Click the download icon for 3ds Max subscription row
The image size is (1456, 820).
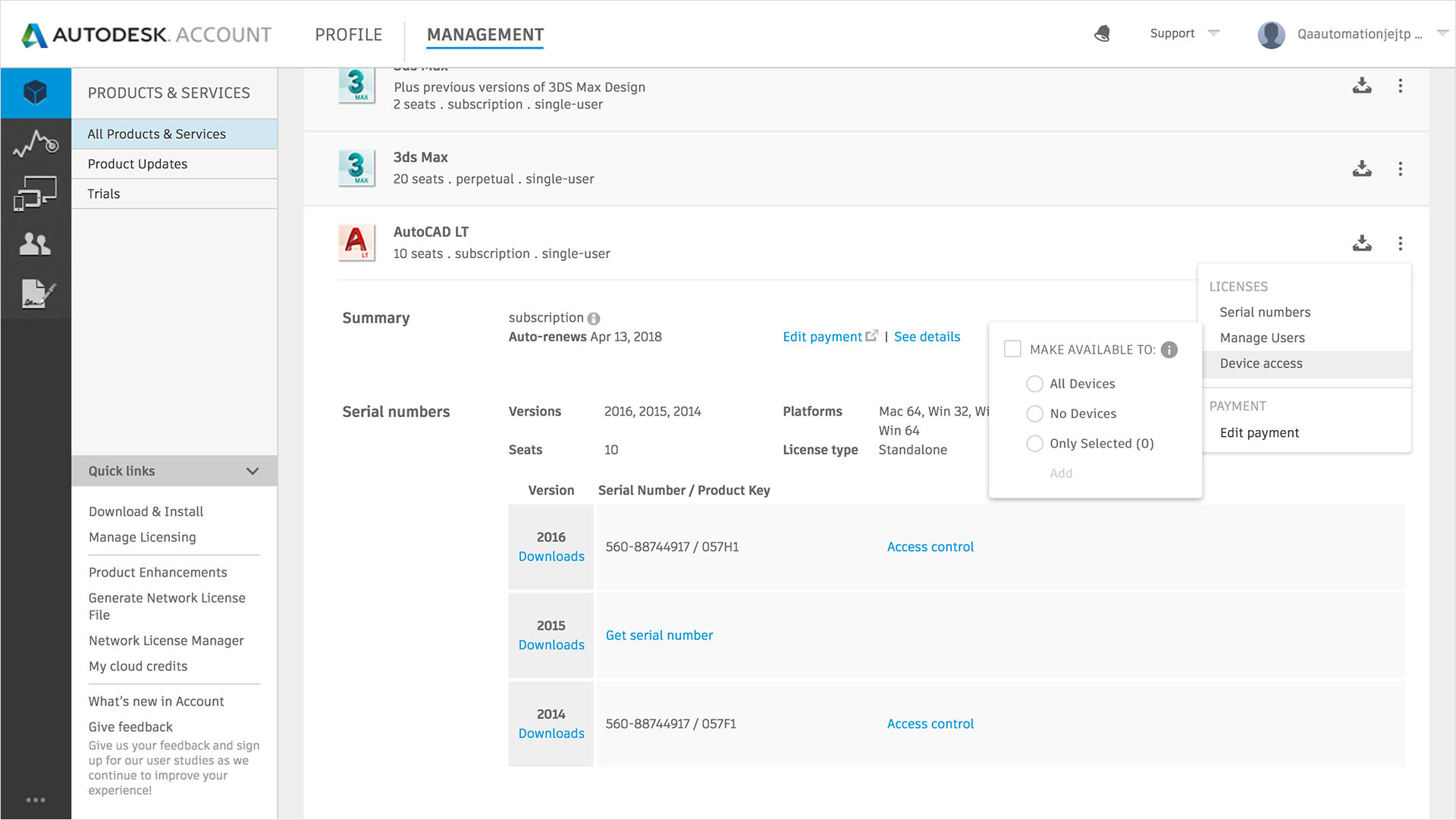[x=1362, y=86]
